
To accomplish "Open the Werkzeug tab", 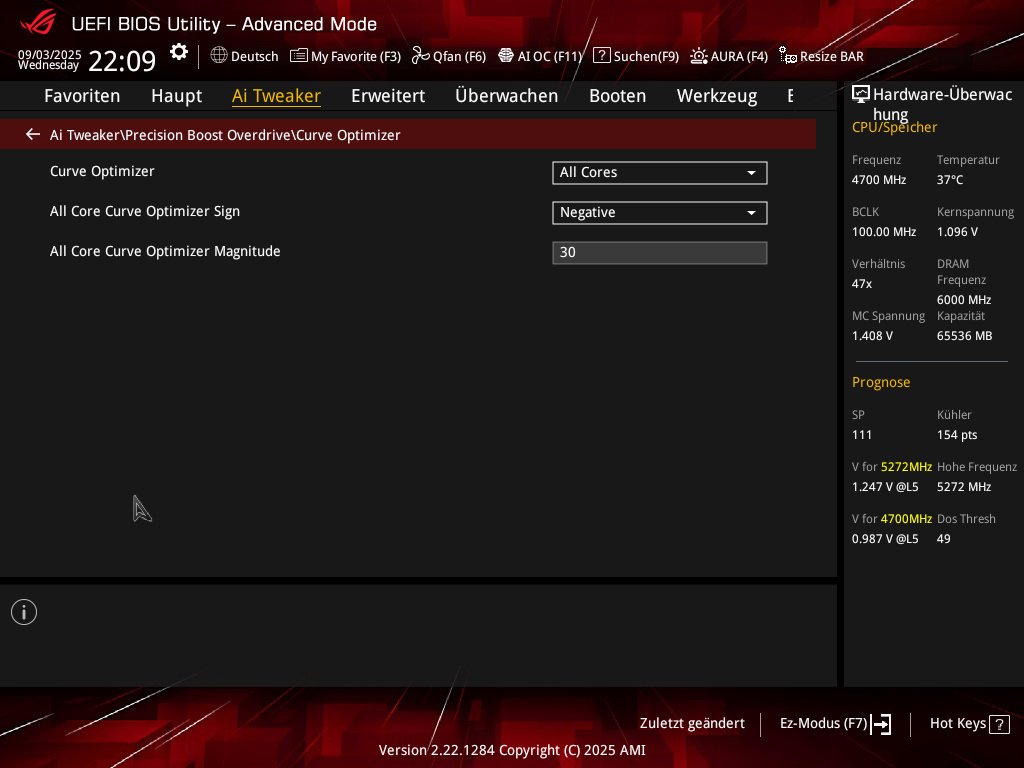I will click(x=717, y=96).
